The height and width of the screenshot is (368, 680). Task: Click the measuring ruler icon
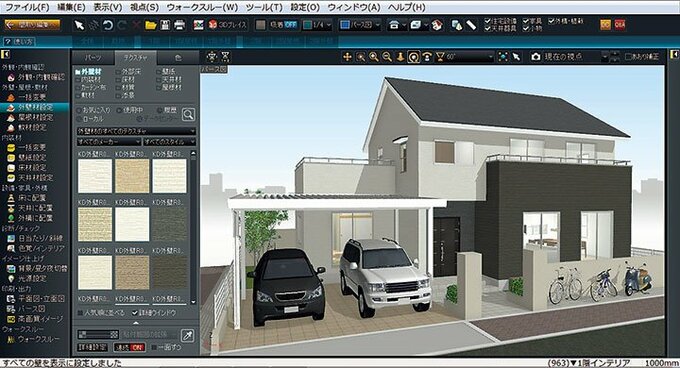pos(471,25)
